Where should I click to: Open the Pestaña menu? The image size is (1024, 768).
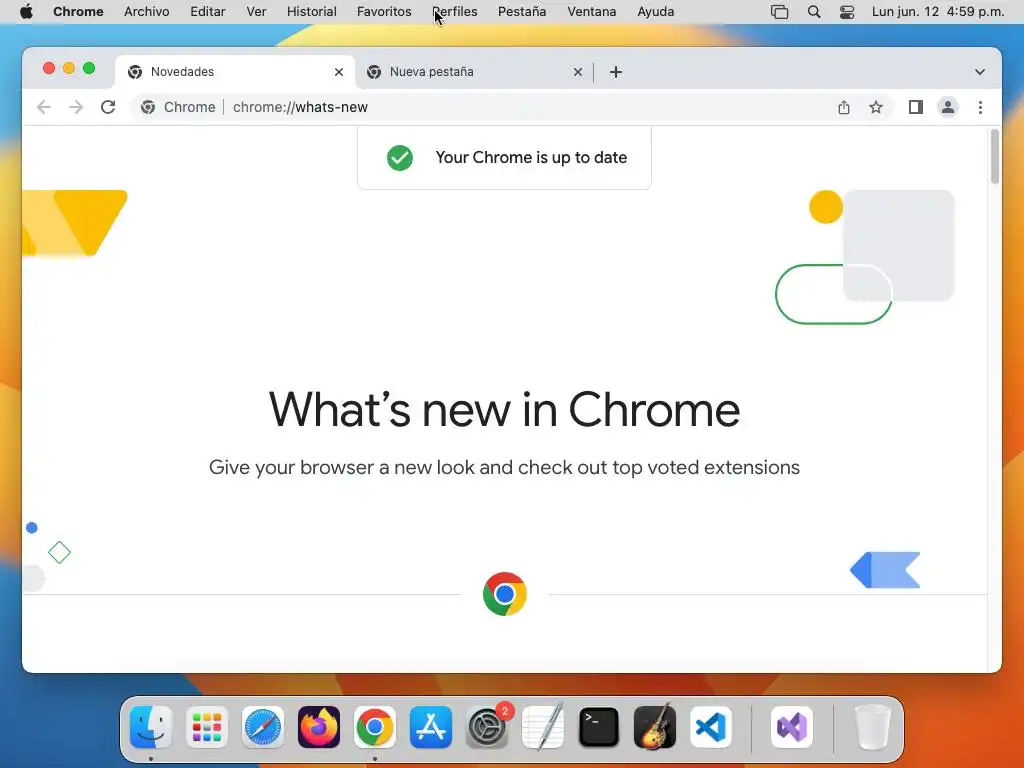coord(522,12)
